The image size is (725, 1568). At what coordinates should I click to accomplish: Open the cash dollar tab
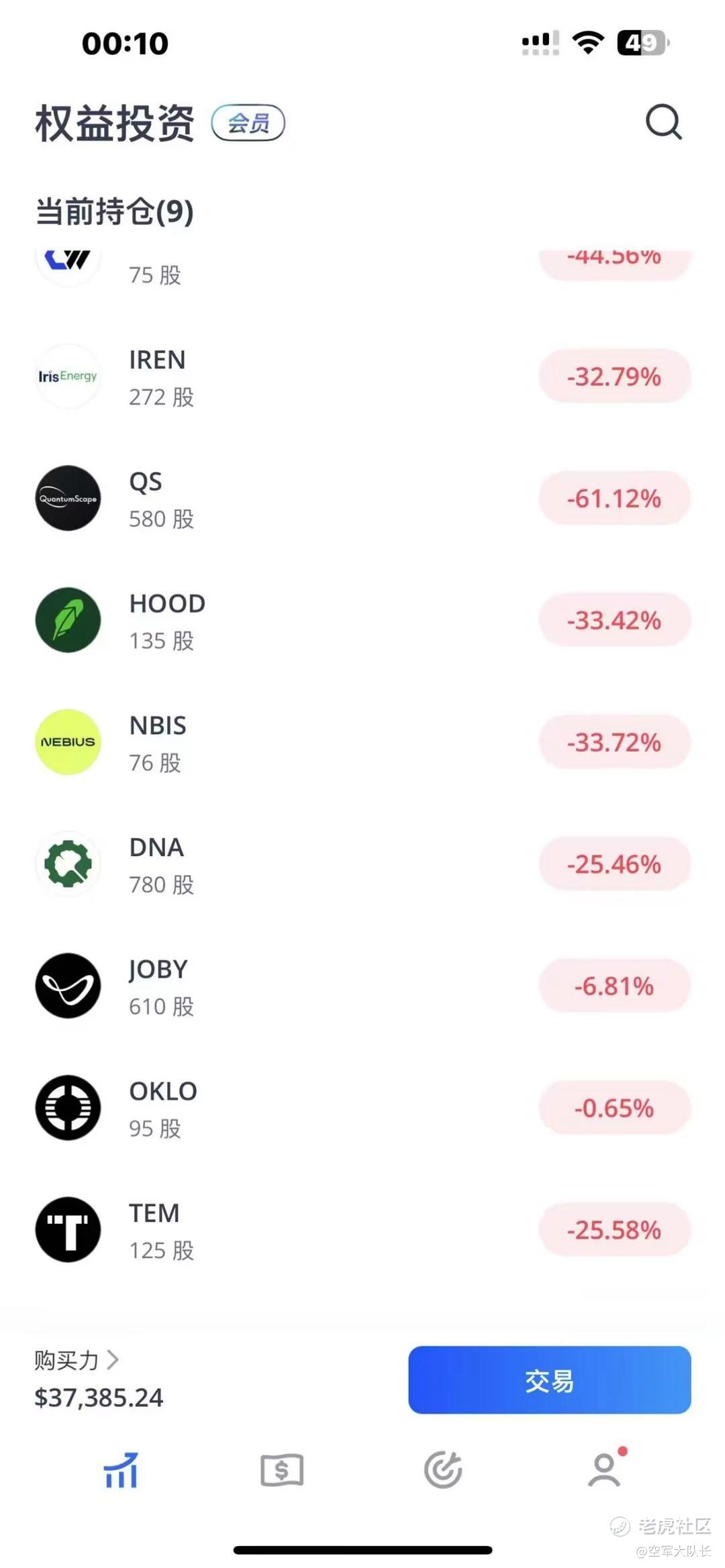coord(282,1470)
